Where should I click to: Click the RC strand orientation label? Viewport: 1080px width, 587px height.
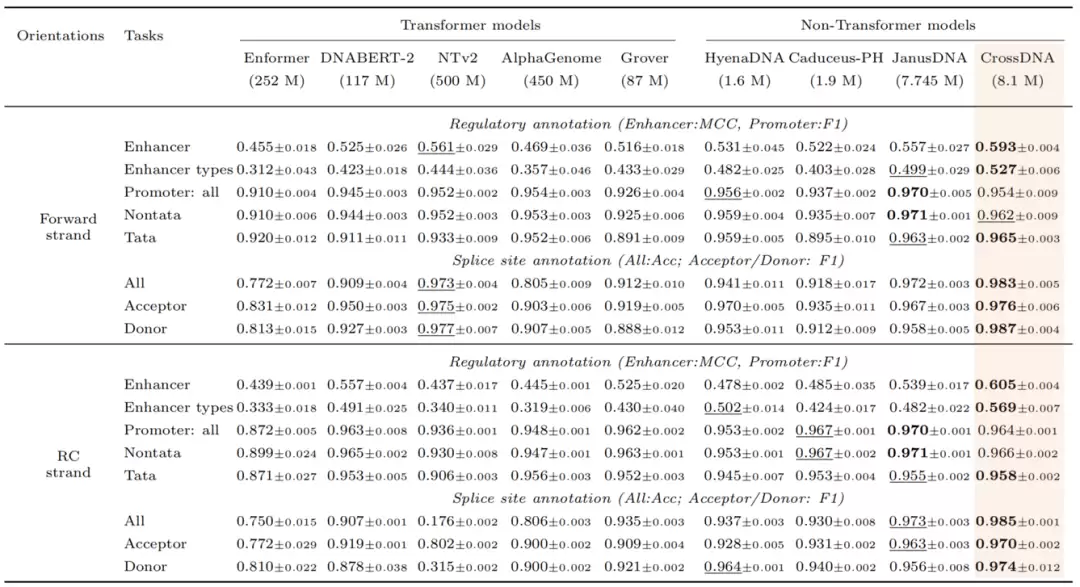tap(68, 464)
